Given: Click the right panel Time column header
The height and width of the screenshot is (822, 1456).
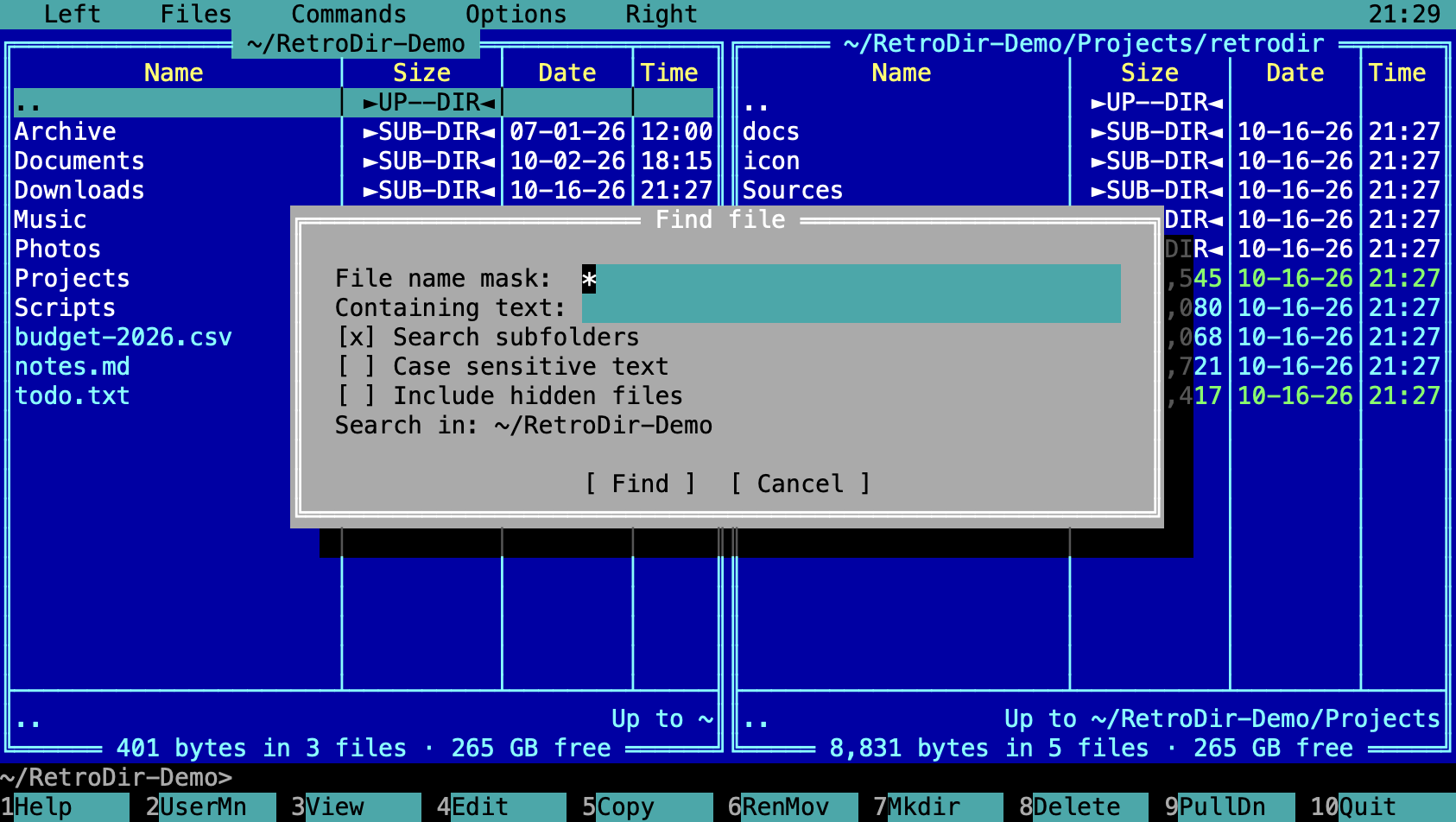Looking at the screenshot, I should (1397, 73).
